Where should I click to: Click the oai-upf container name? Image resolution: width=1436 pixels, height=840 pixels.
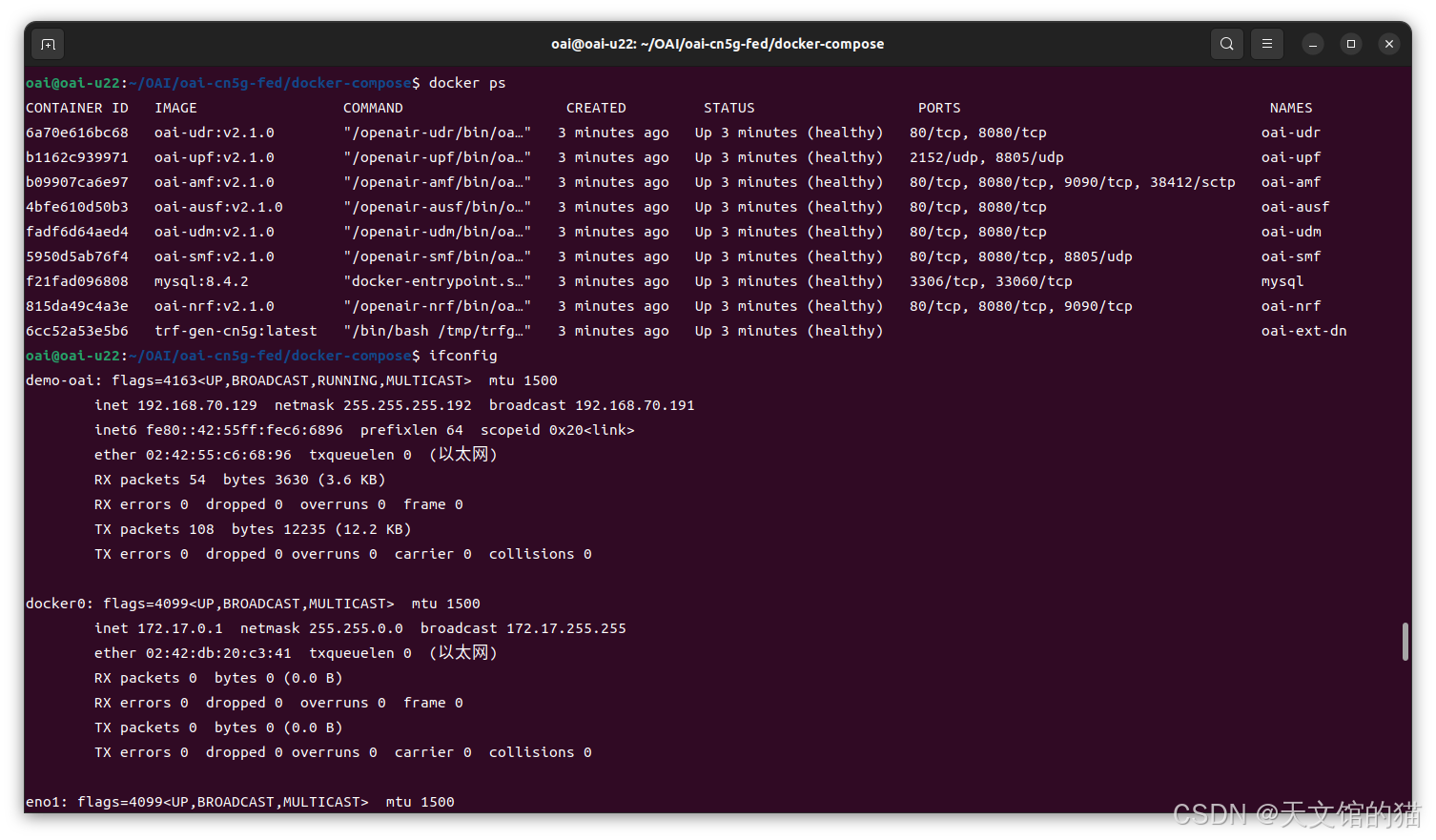click(x=1291, y=157)
